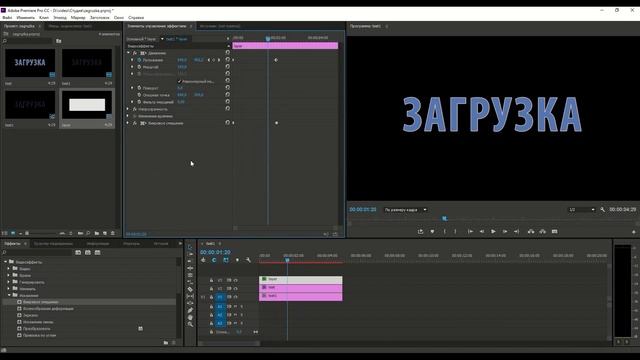Select the Zoom tool

[x=190, y=324]
